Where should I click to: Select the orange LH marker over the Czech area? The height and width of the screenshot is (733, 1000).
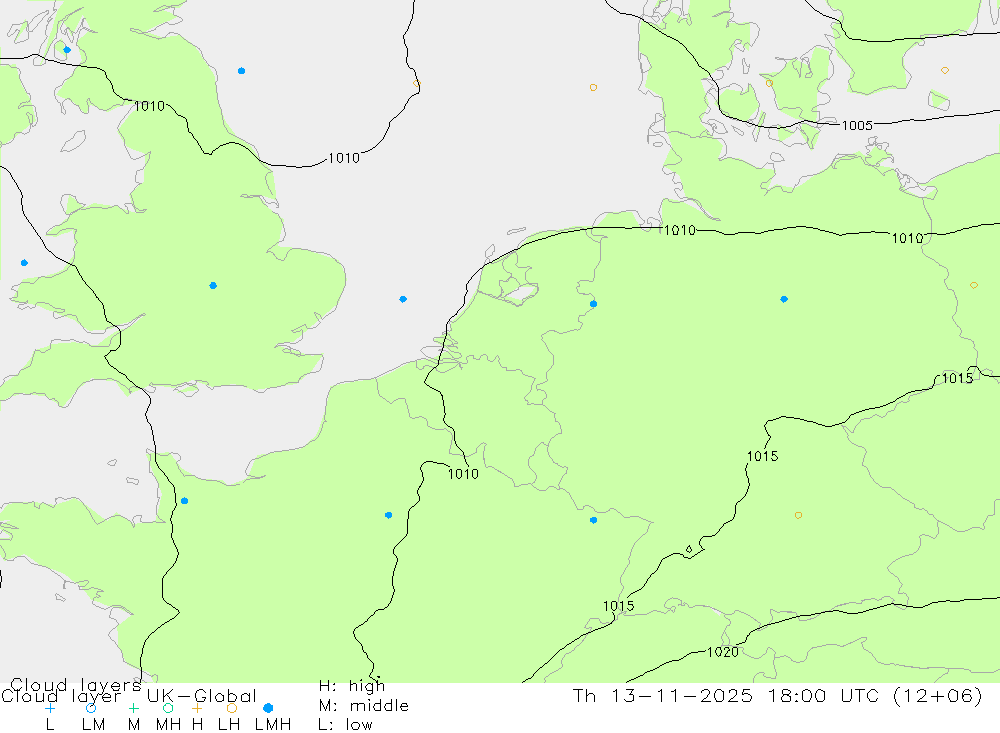pyautogui.click(x=798, y=515)
